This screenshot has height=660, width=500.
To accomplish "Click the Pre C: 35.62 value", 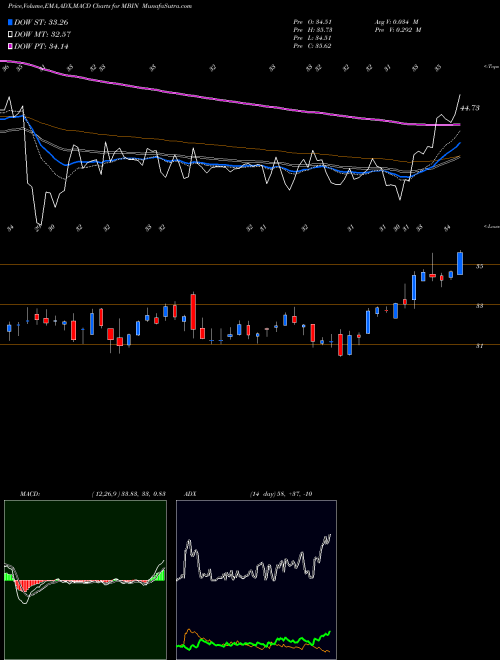I will (x=312, y=46).
